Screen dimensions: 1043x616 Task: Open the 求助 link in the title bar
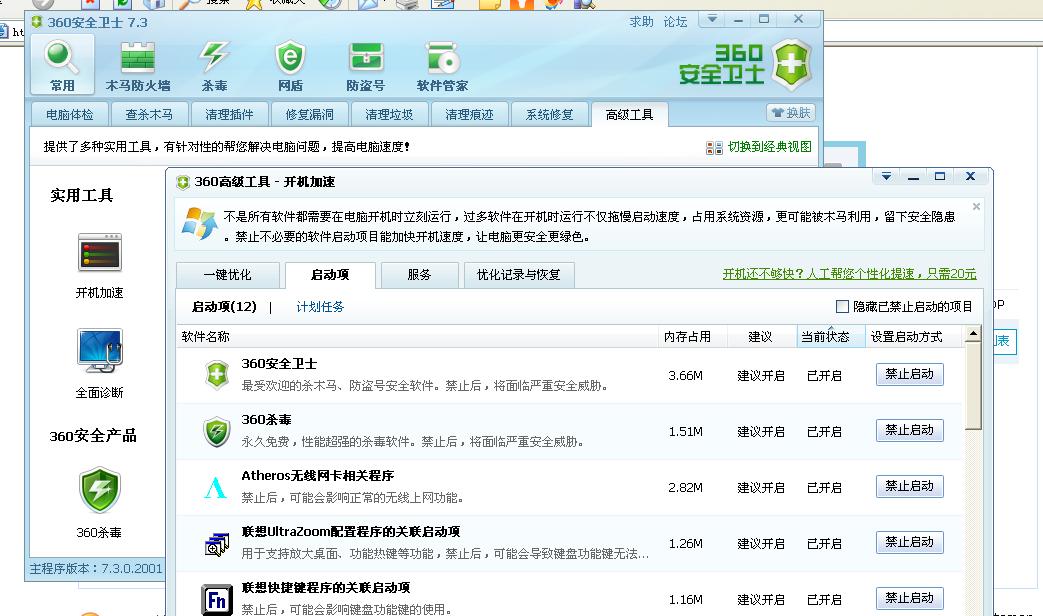(x=641, y=22)
